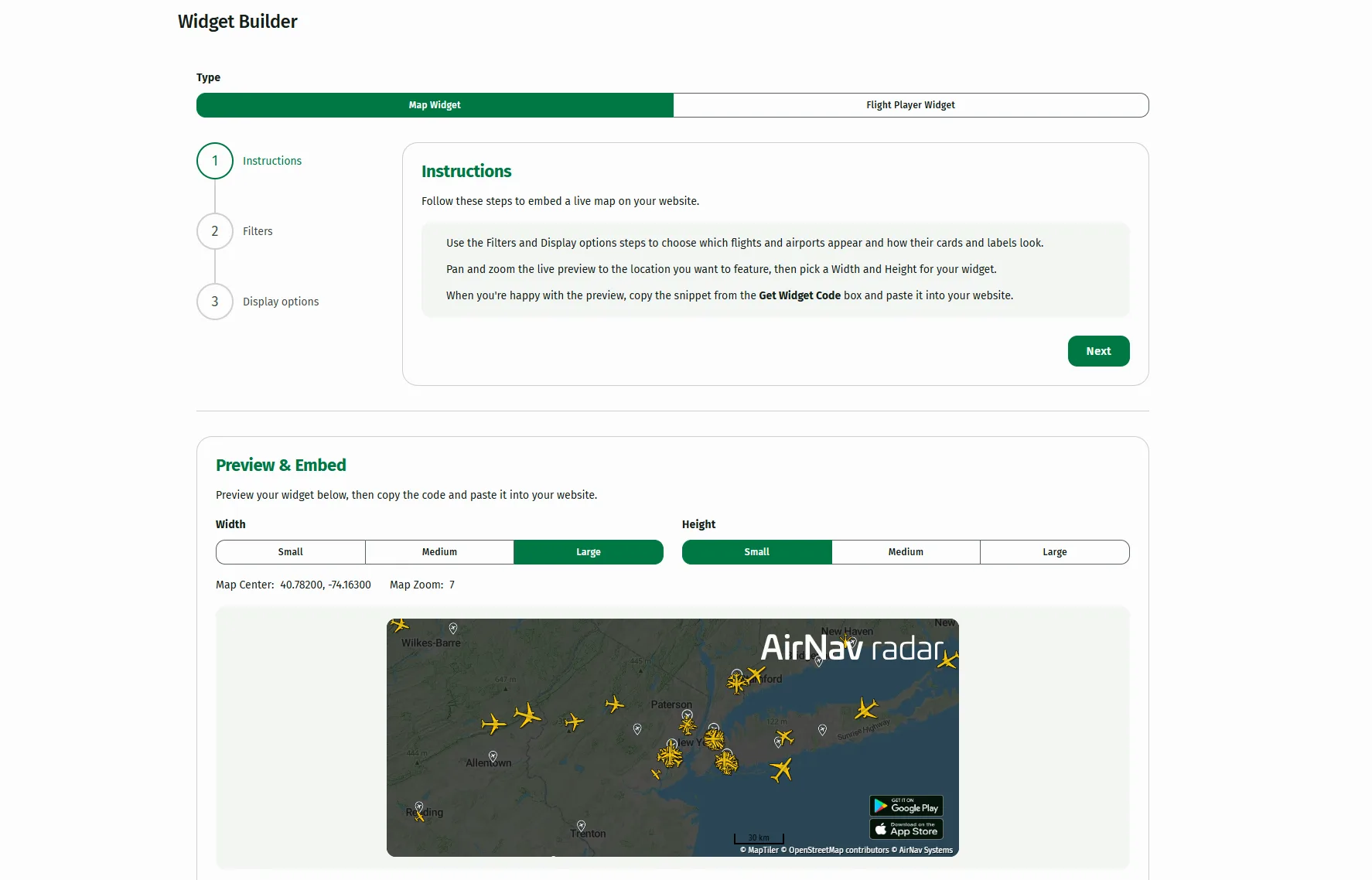Set widget Height to Medium
This screenshot has height=880, width=1372.
pyautogui.click(x=906, y=552)
